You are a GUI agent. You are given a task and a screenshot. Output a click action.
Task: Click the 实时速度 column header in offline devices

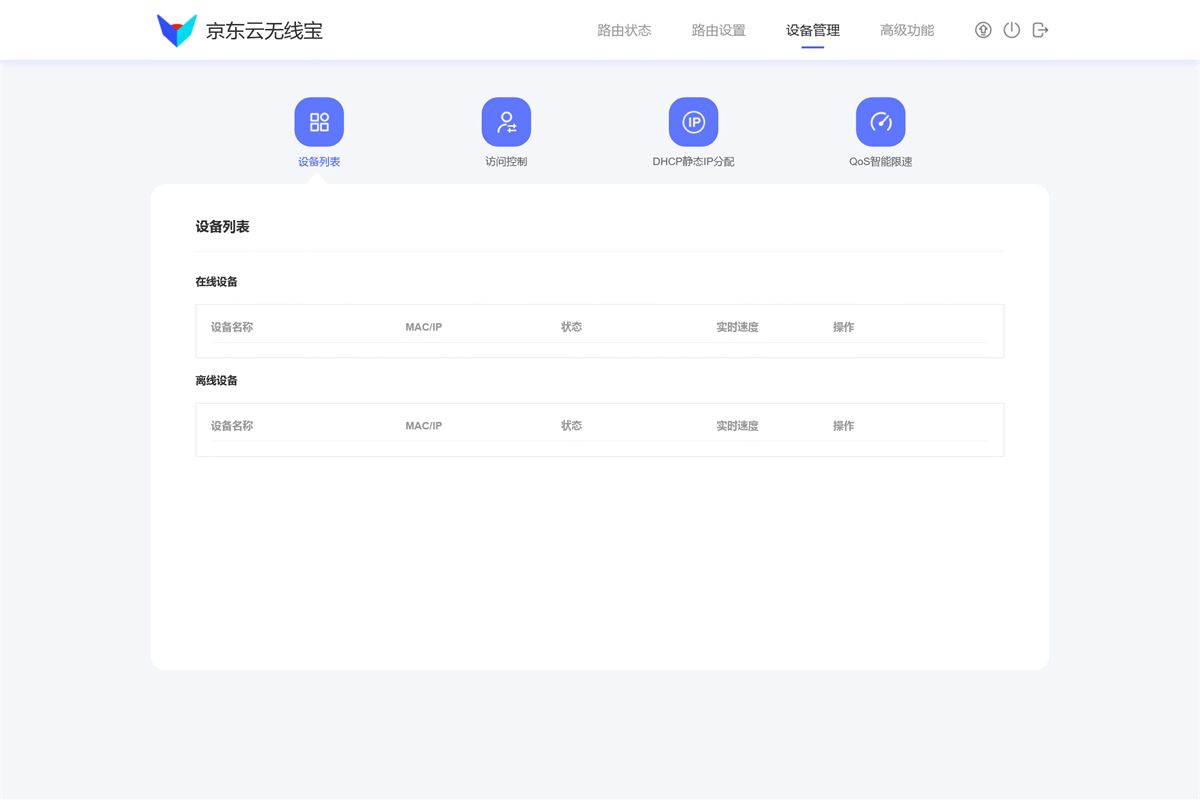click(736, 425)
